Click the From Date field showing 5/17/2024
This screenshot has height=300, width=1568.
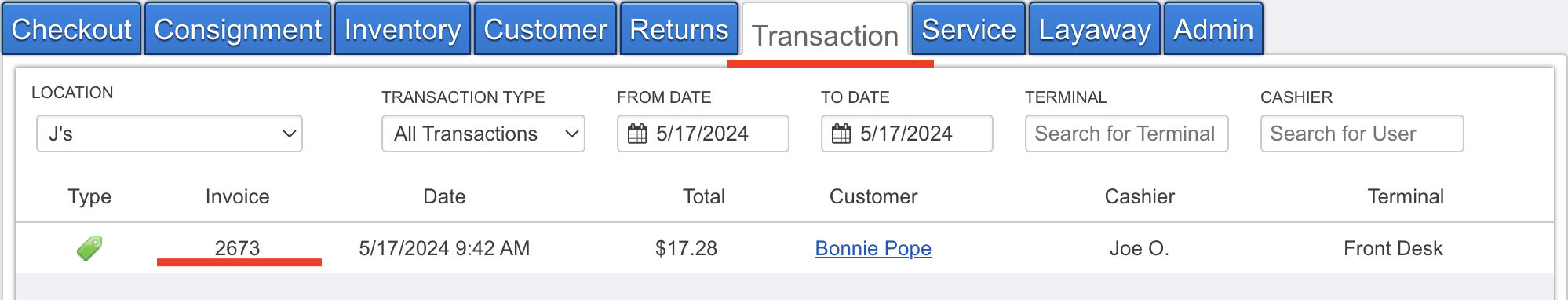click(x=702, y=134)
